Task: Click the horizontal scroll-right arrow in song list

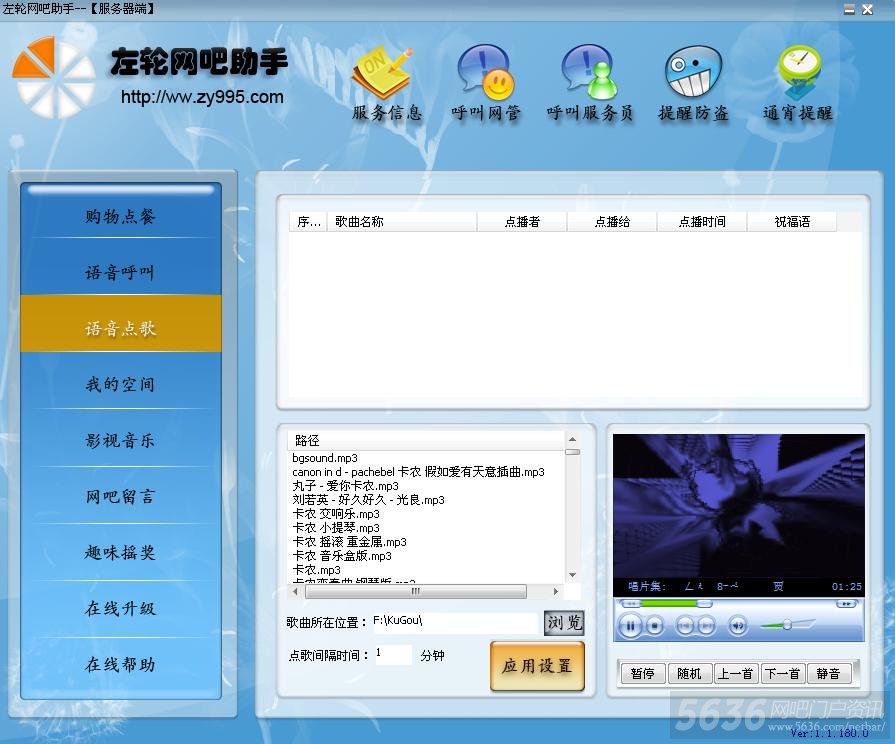Action: (x=555, y=592)
